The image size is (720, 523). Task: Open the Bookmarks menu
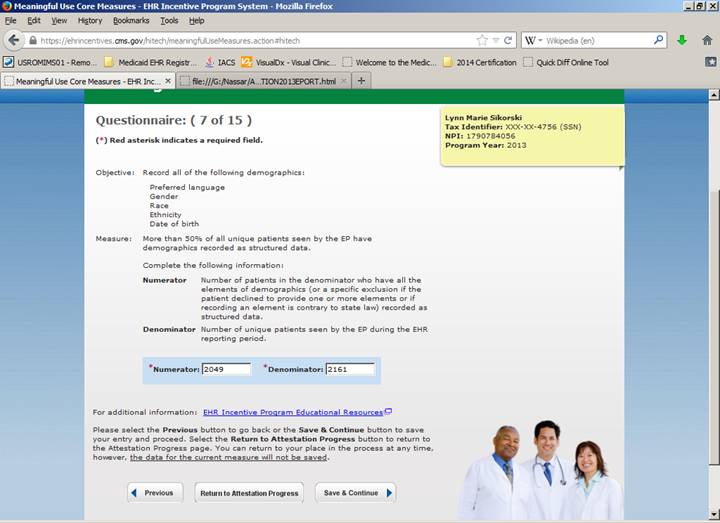click(x=130, y=20)
